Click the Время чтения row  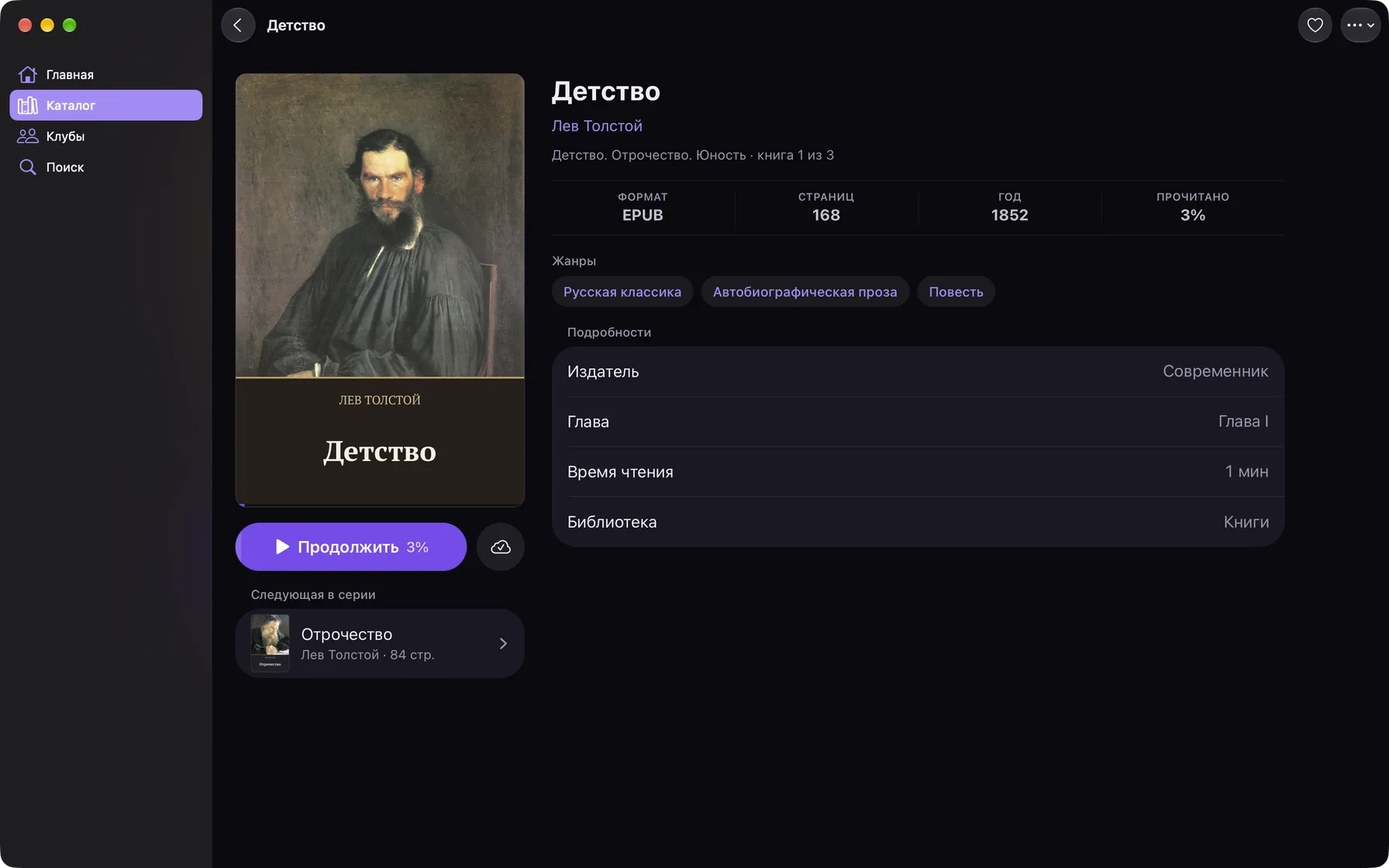(x=918, y=472)
